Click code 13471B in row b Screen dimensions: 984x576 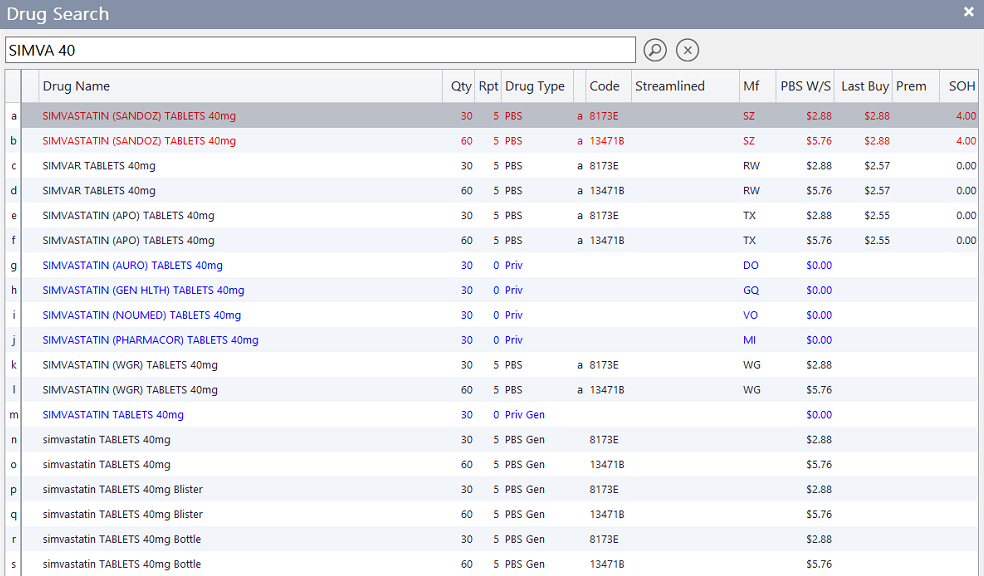(x=607, y=141)
